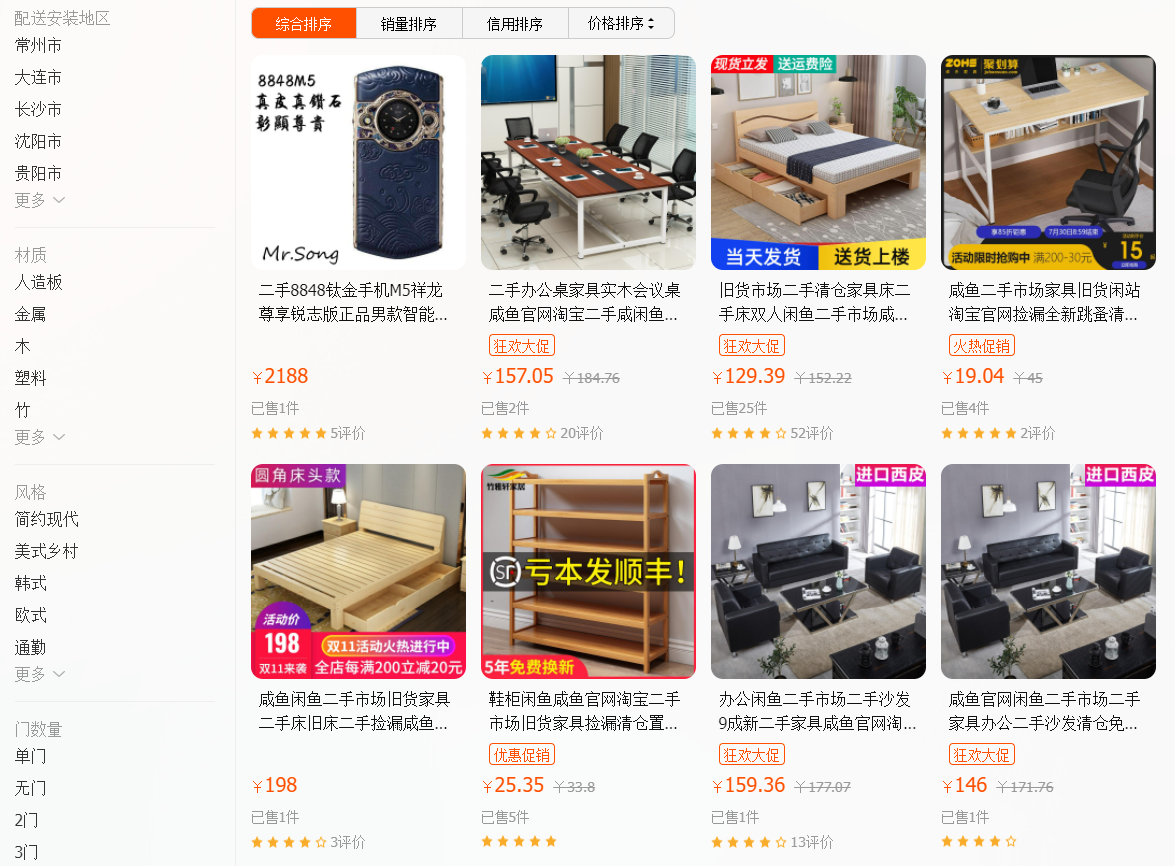Click the 狂欢大促 tag on conference table
Image resolution: width=1175 pixels, height=866 pixels.
(522, 346)
